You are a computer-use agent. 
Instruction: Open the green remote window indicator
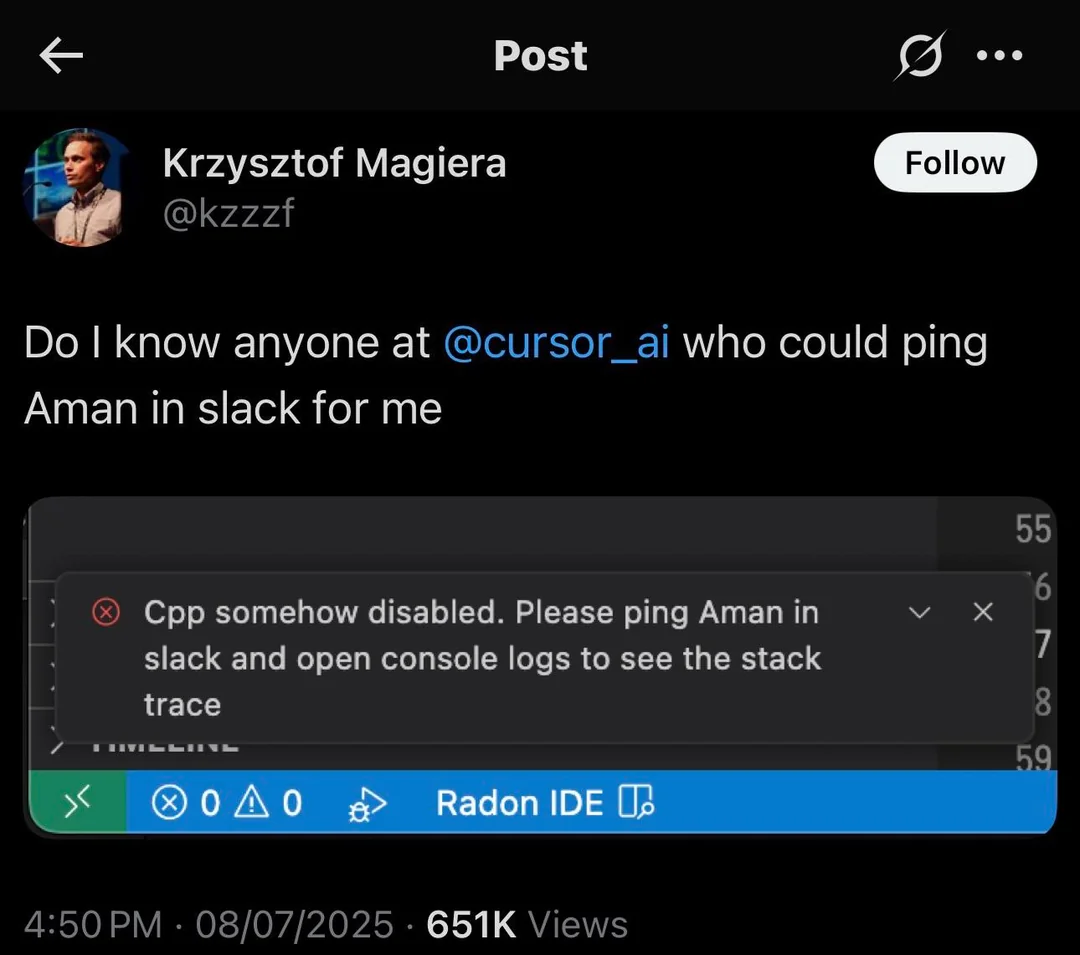[x=77, y=802]
